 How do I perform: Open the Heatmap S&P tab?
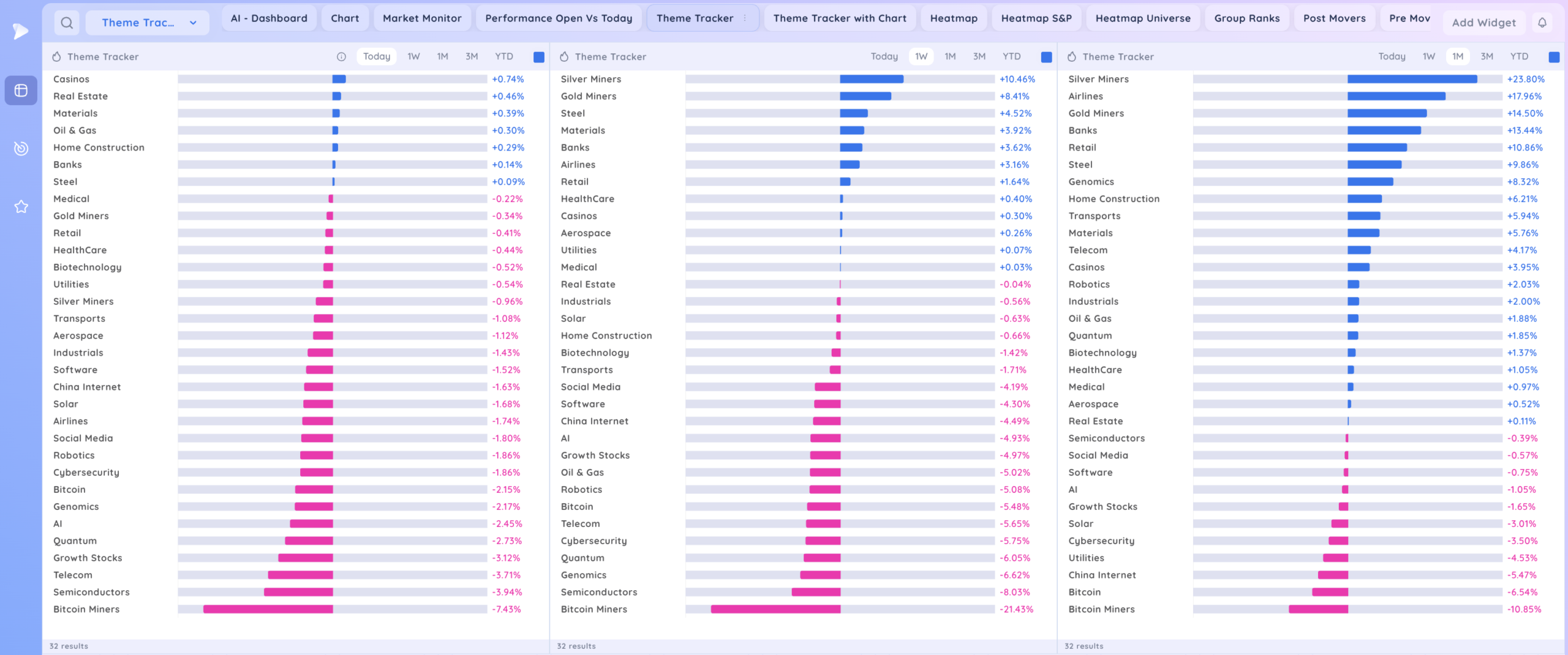[x=1036, y=18]
